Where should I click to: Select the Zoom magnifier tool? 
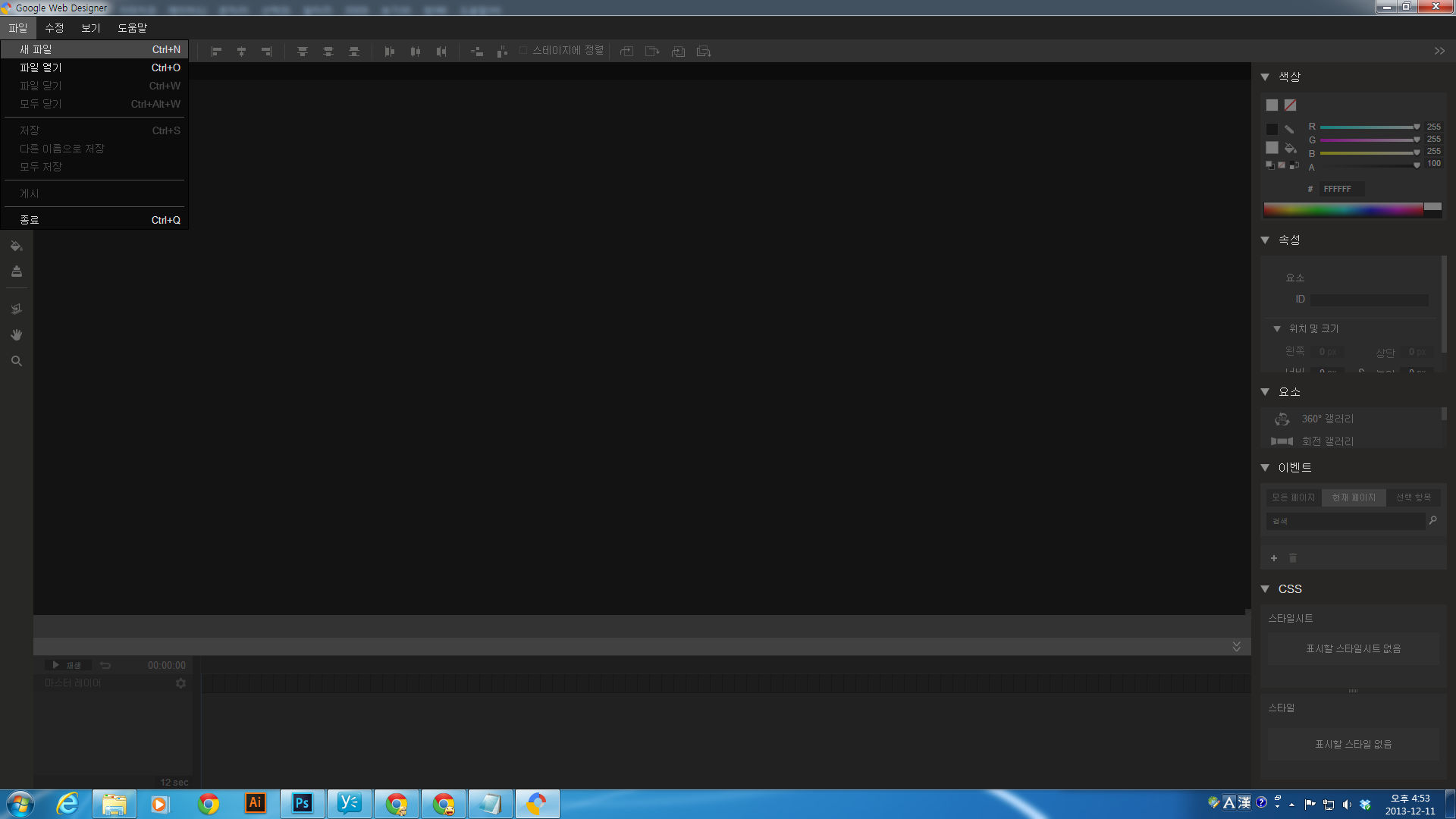click(x=16, y=361)
